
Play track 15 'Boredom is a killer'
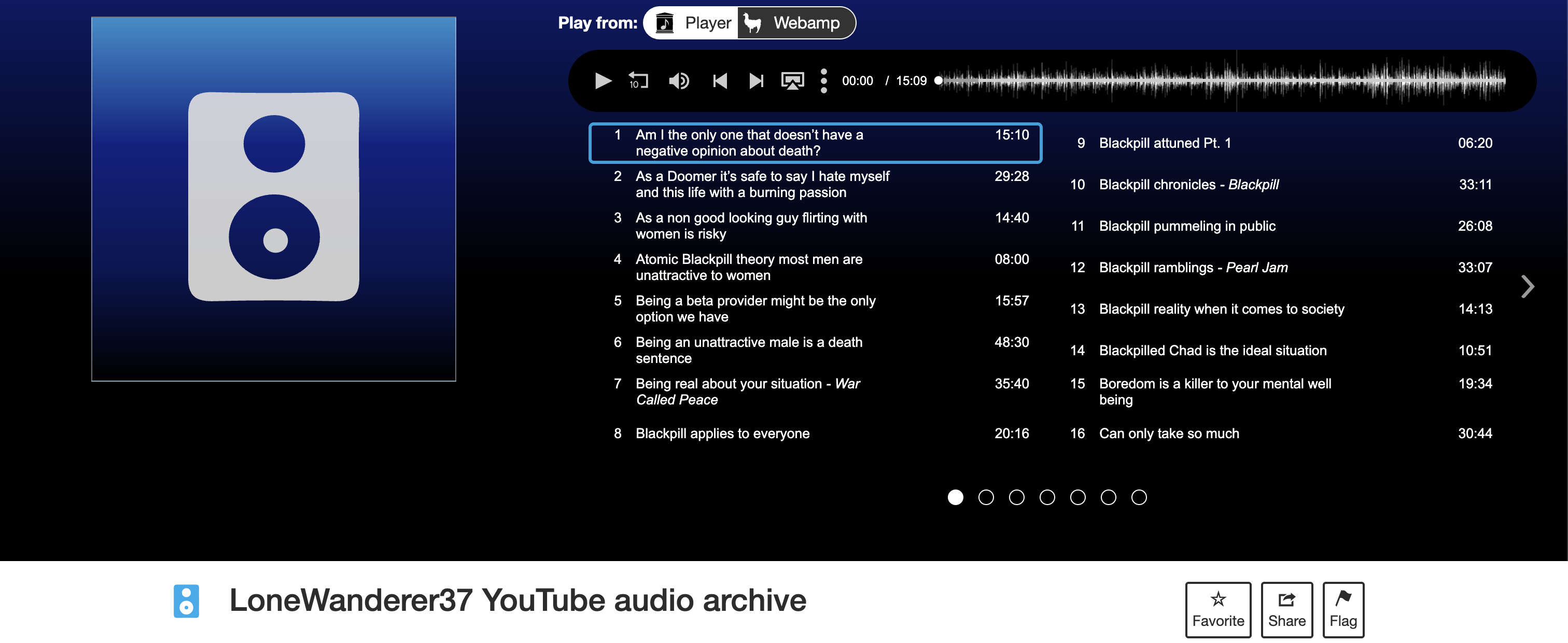point(1278,392)
